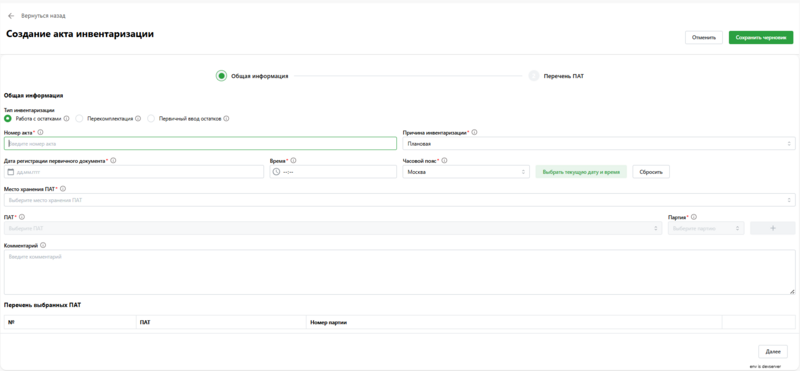Focus the Время input field
The height and width of the screenshot is (371, 800).
tap(333, 172)
